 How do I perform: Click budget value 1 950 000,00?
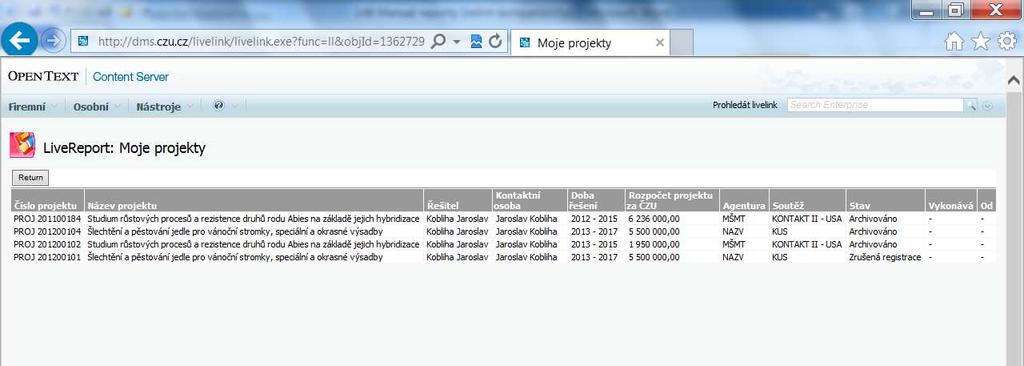coord(654,244)
